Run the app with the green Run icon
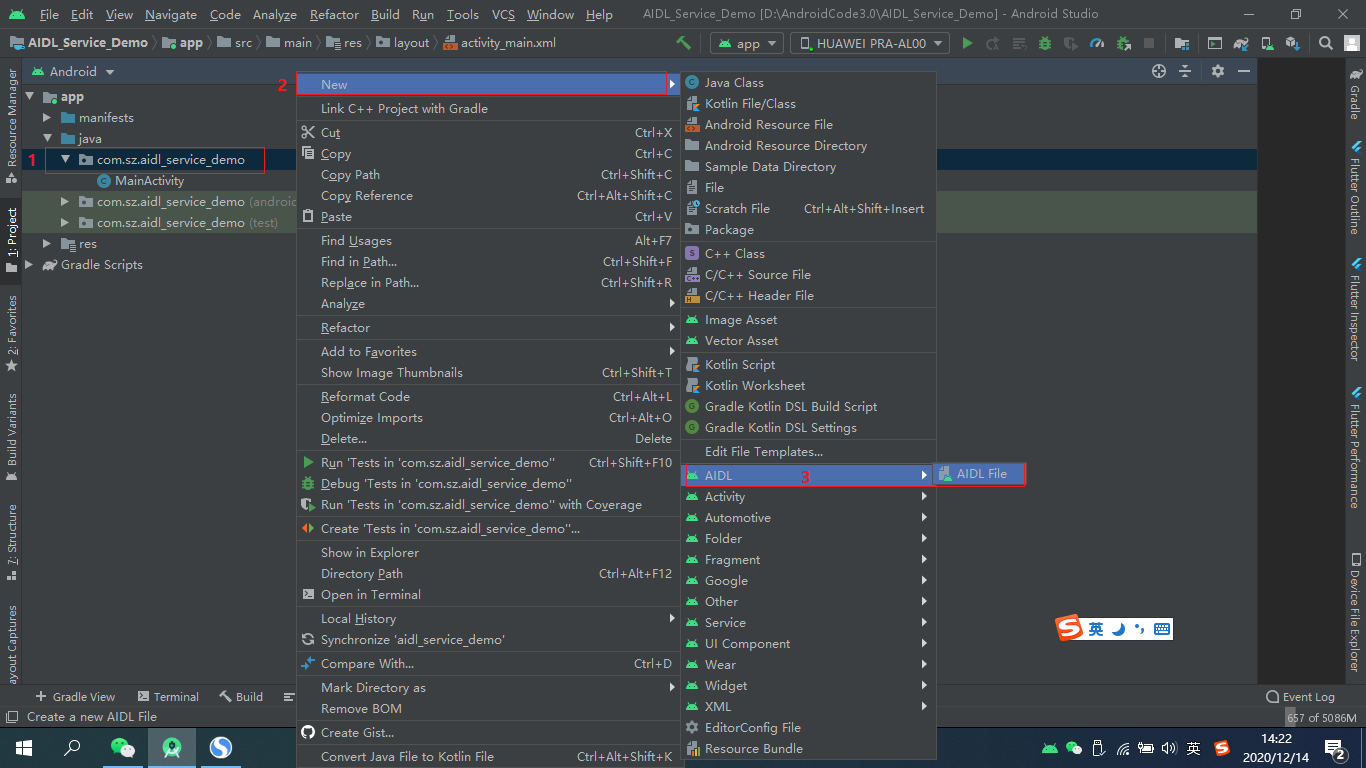The height and width of the screenshot is (768, 1366). 966,42
